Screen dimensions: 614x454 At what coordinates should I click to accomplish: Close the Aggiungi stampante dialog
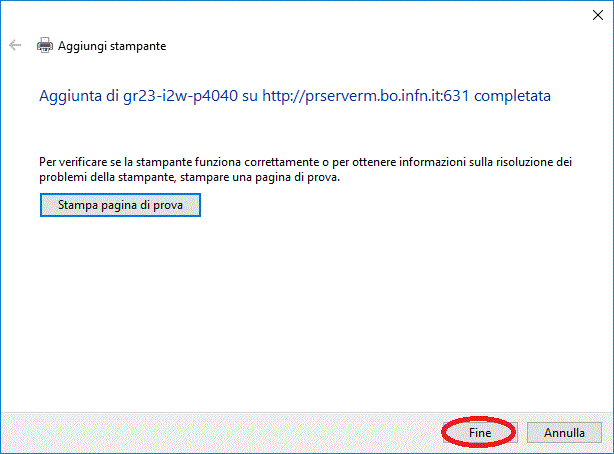click(598, 15)
